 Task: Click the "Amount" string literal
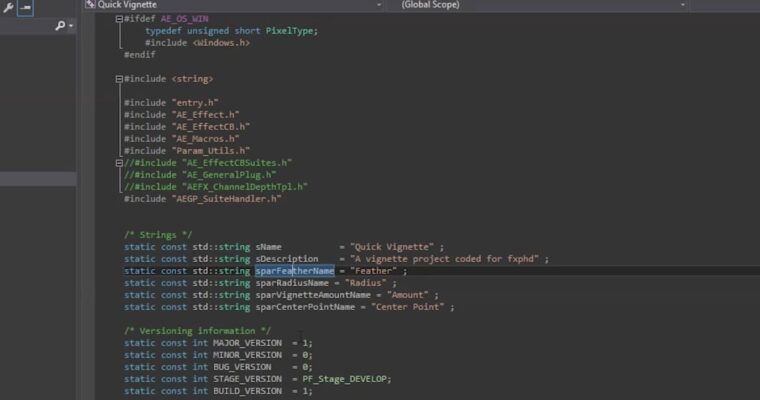(408, 295)
